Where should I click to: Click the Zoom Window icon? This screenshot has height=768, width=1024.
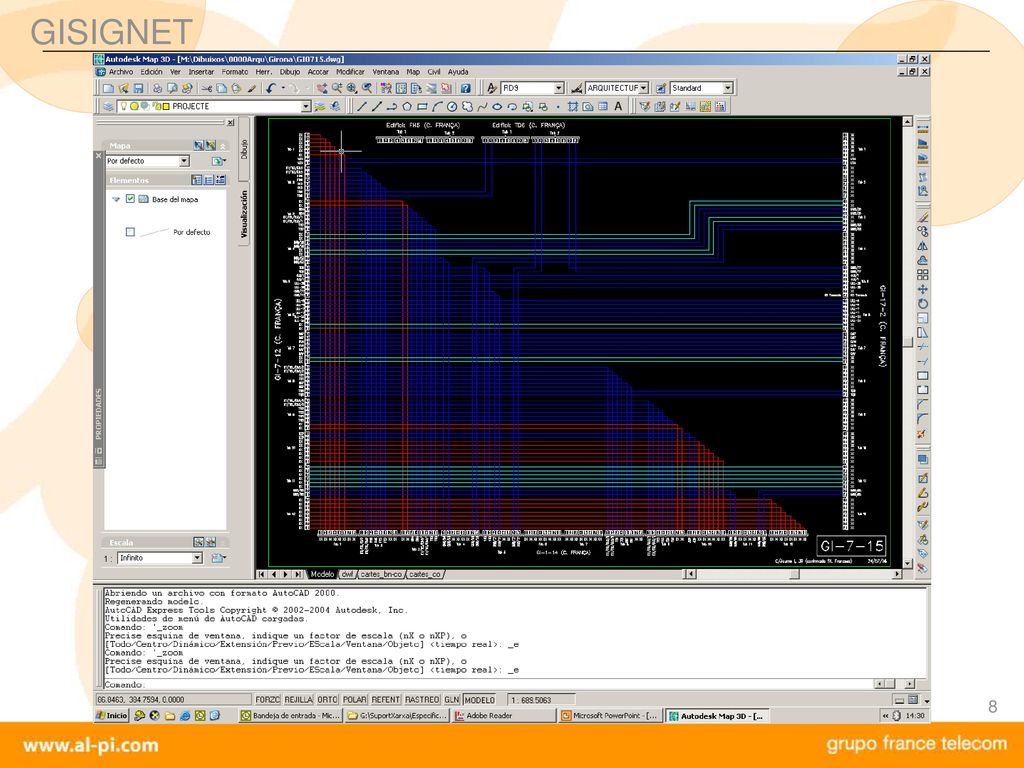click(352, 88)
